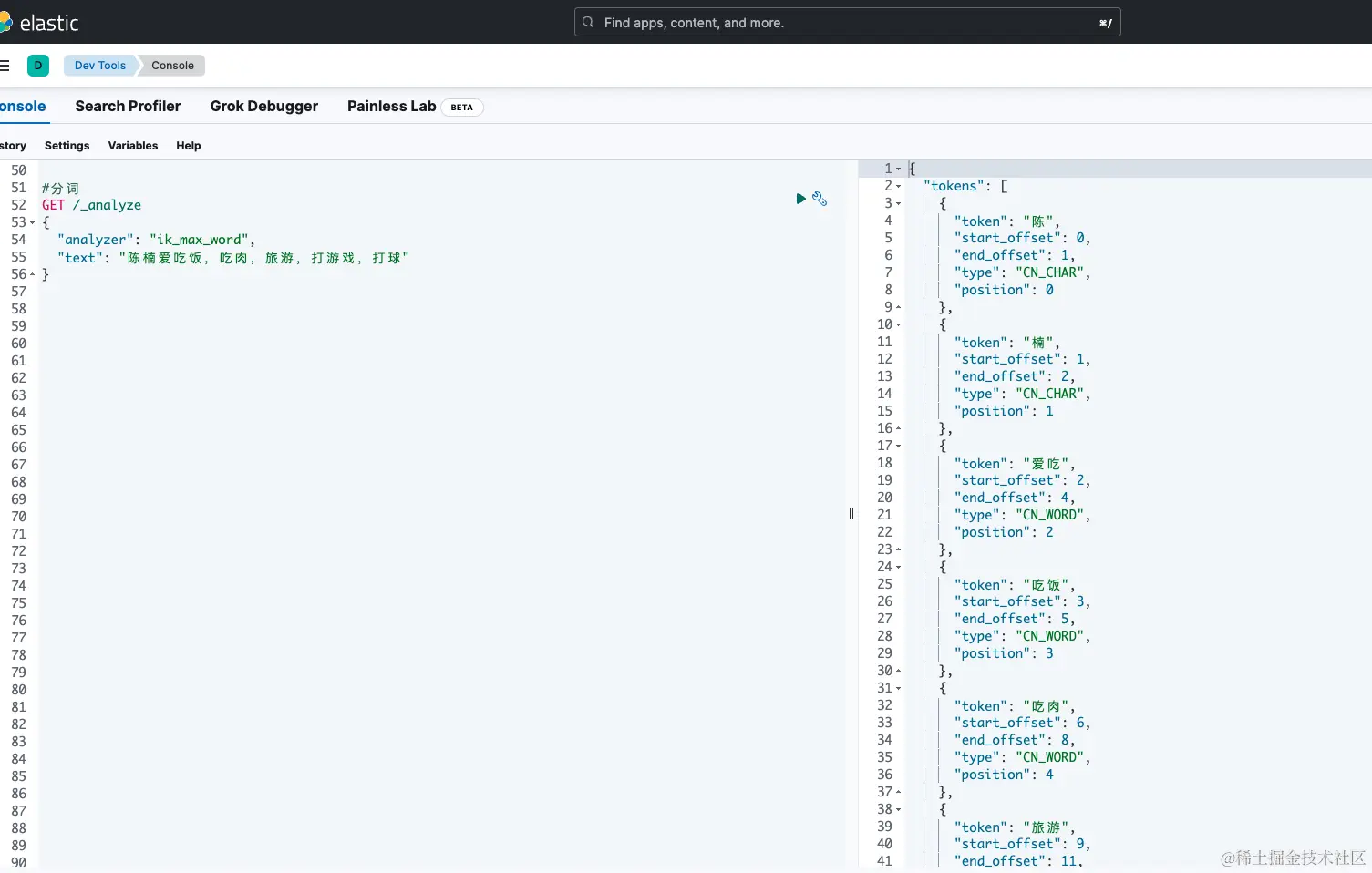The width and height of the screenshot is (1372, 873).
Task: Click the Console breadcrumb
Action: [172, 66]
